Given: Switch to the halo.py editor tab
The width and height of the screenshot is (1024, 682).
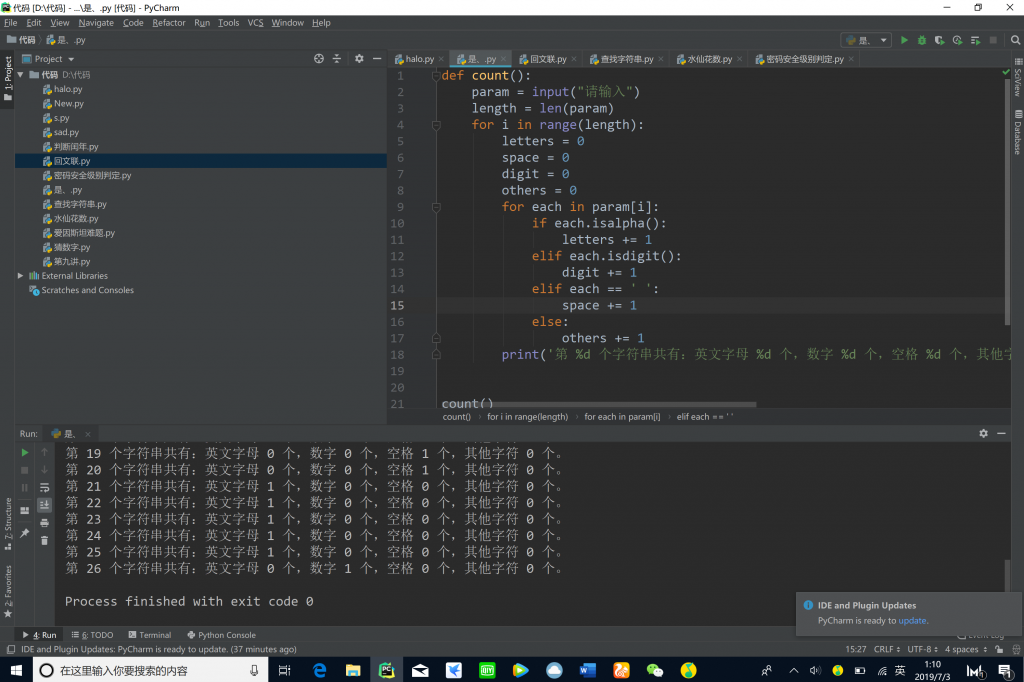Looking at the screenshot, I should [419, 59].
